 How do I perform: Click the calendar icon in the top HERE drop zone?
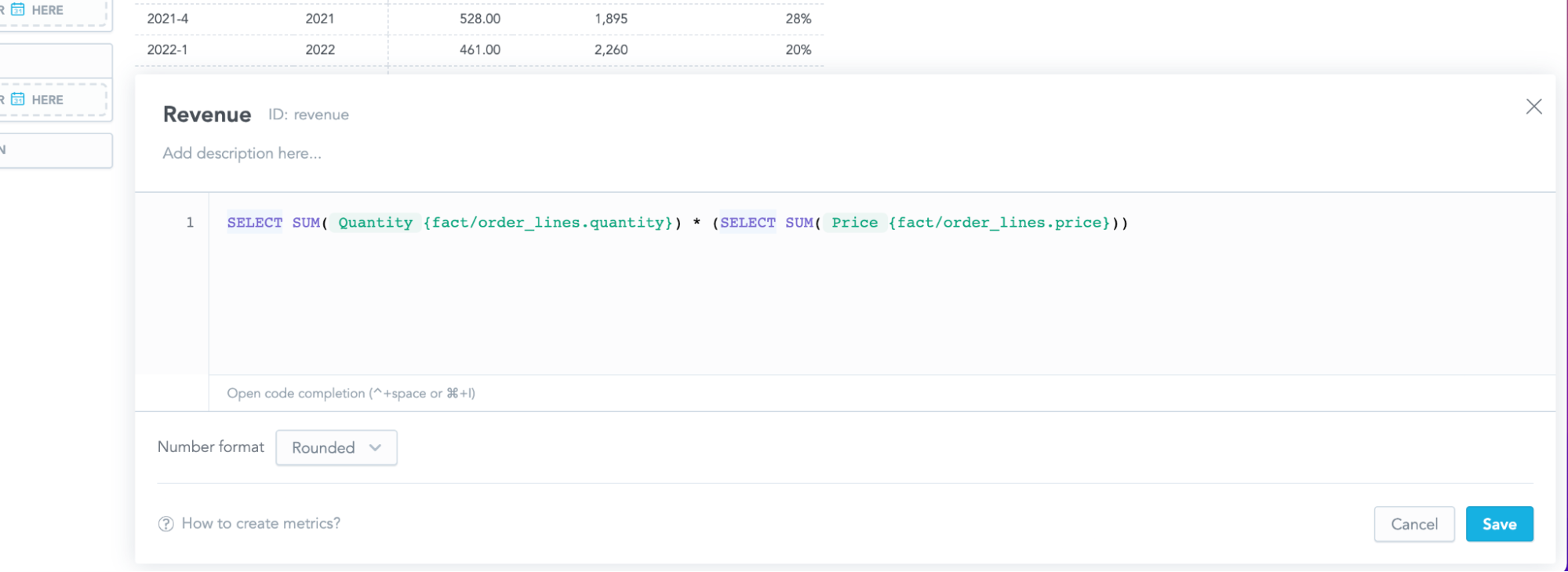coord(18,10)
